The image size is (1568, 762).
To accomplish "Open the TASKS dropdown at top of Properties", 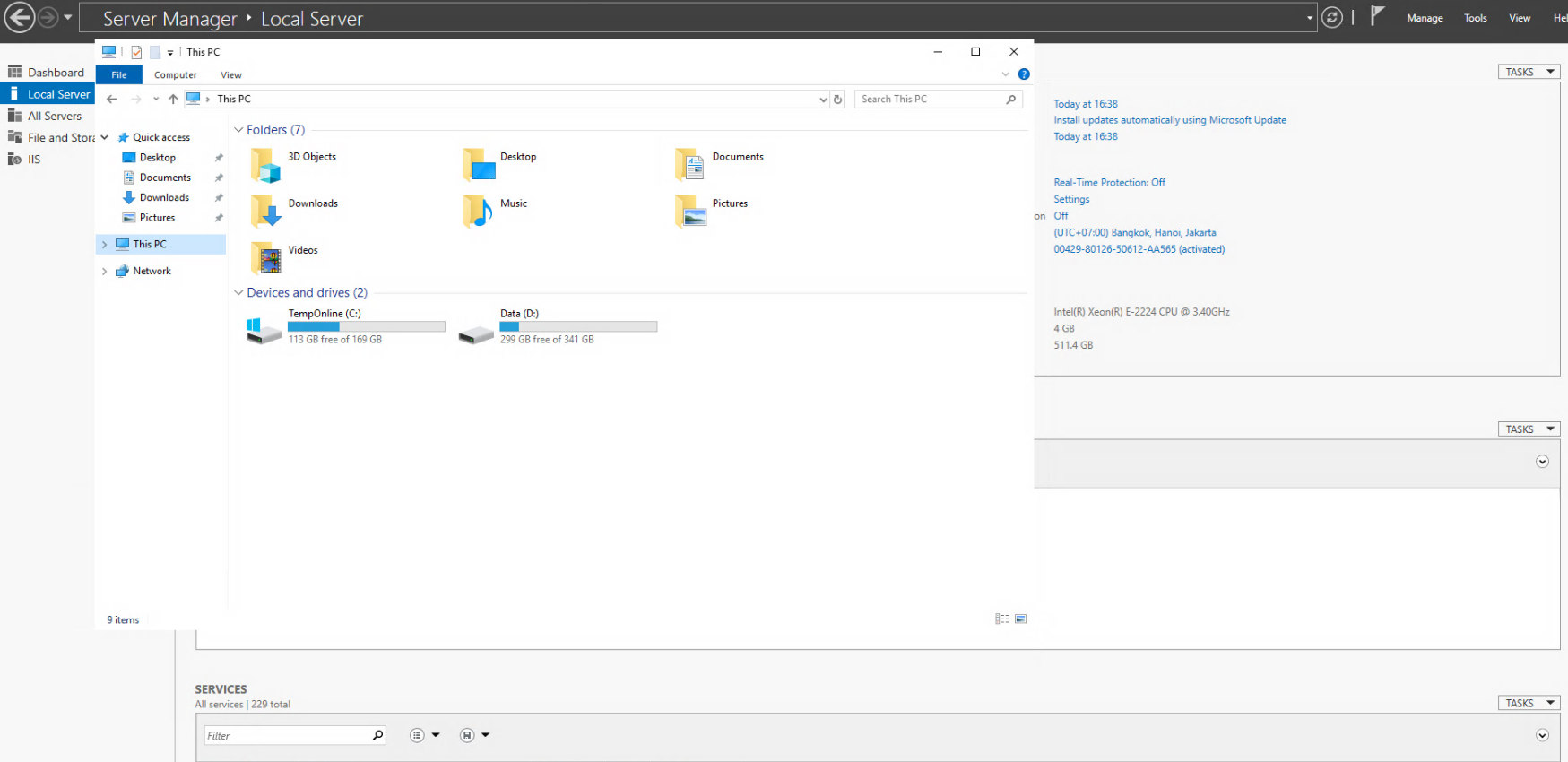I will tap(1529, 72).
